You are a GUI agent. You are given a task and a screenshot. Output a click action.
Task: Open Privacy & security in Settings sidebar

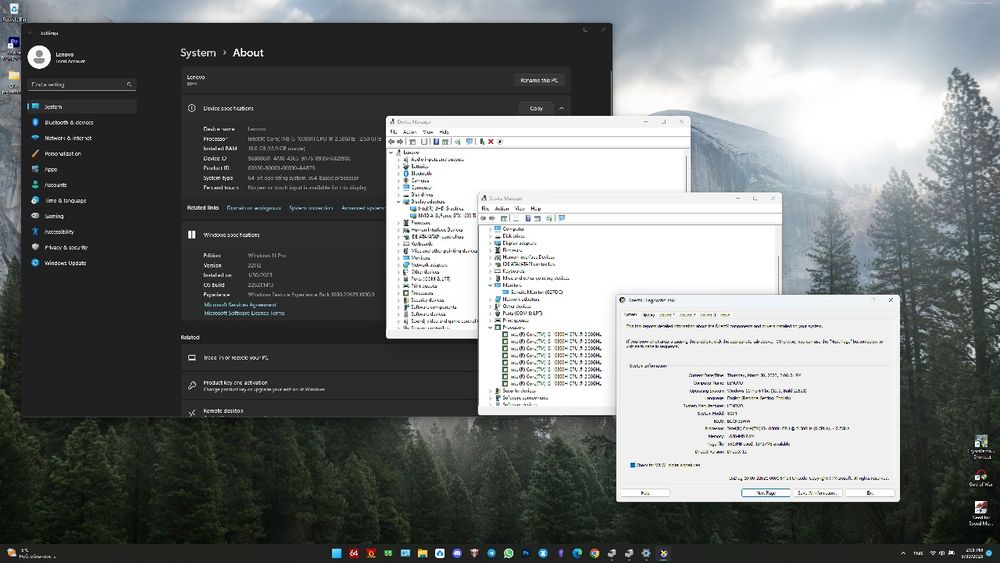coord(82,247)
